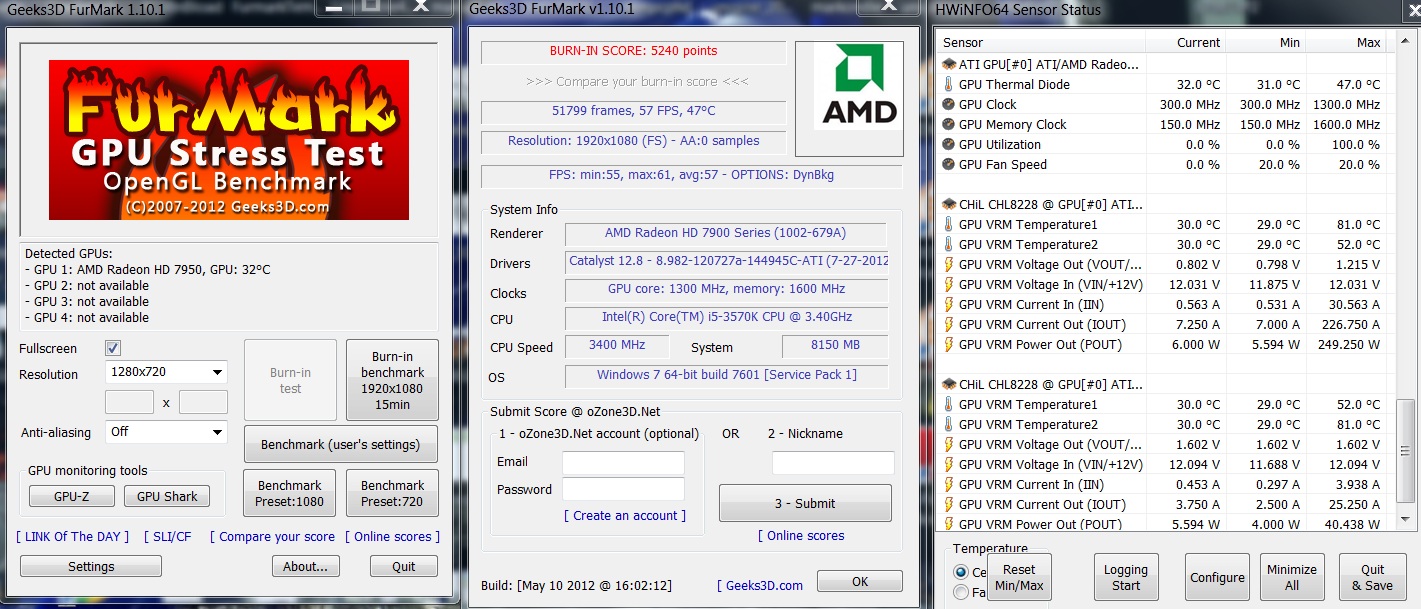This screenshot has width=1421, height=609.
Task: Click the Email input field
Action: point(623,462)
